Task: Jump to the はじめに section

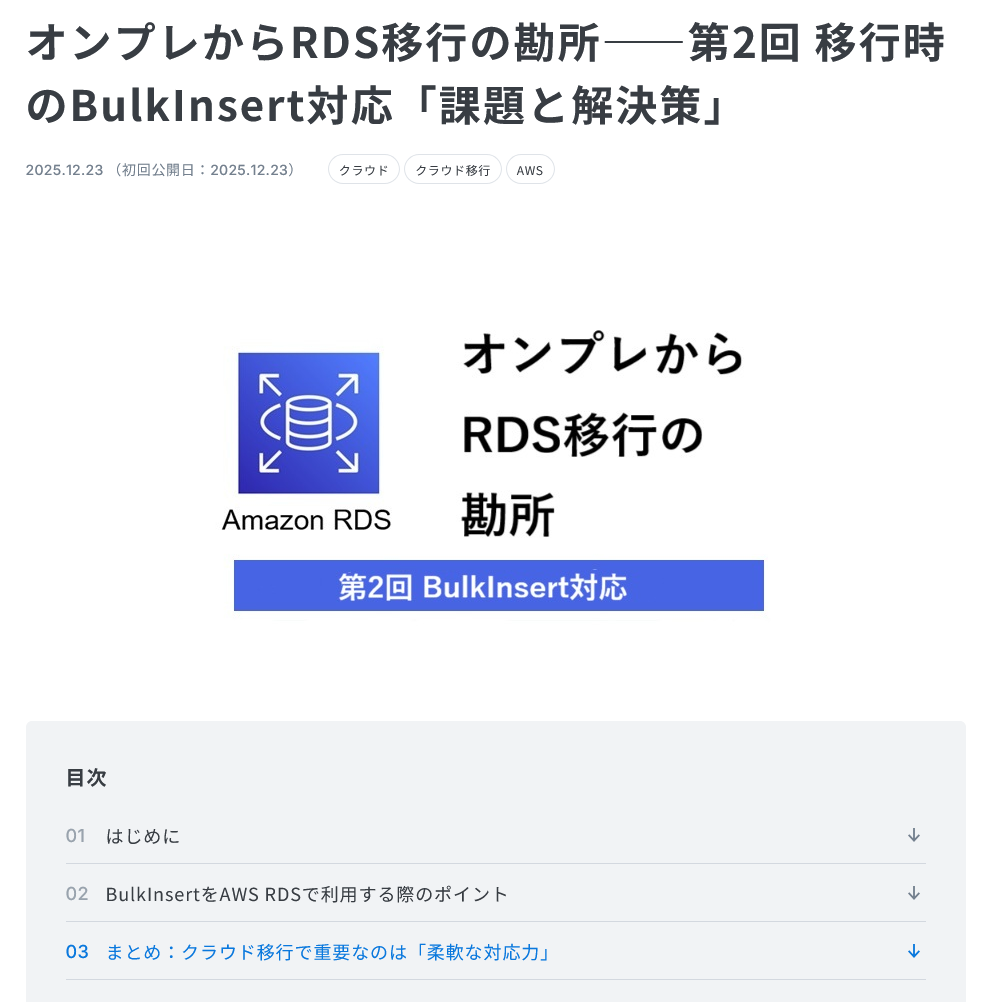Action: [143, 836]
